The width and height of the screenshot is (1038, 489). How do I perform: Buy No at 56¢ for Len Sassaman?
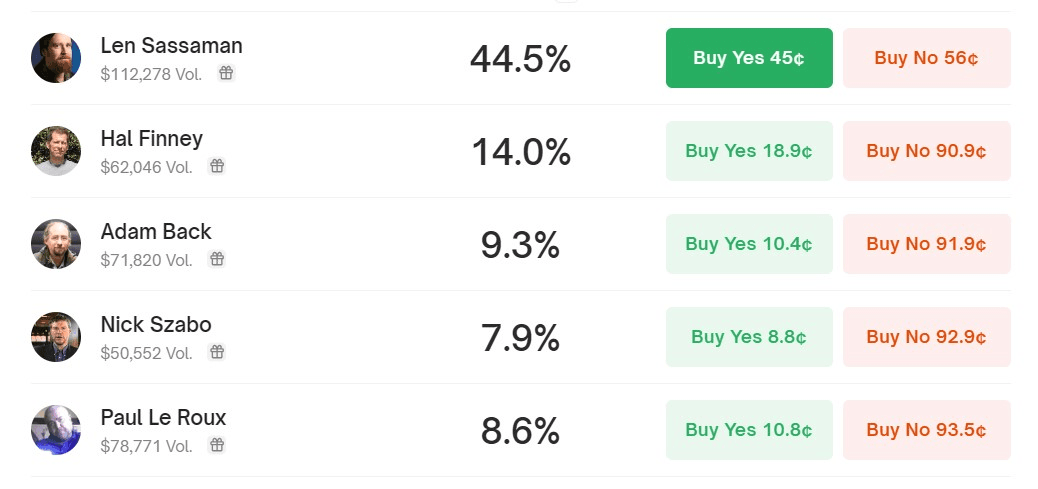click(x=926, y=58)
